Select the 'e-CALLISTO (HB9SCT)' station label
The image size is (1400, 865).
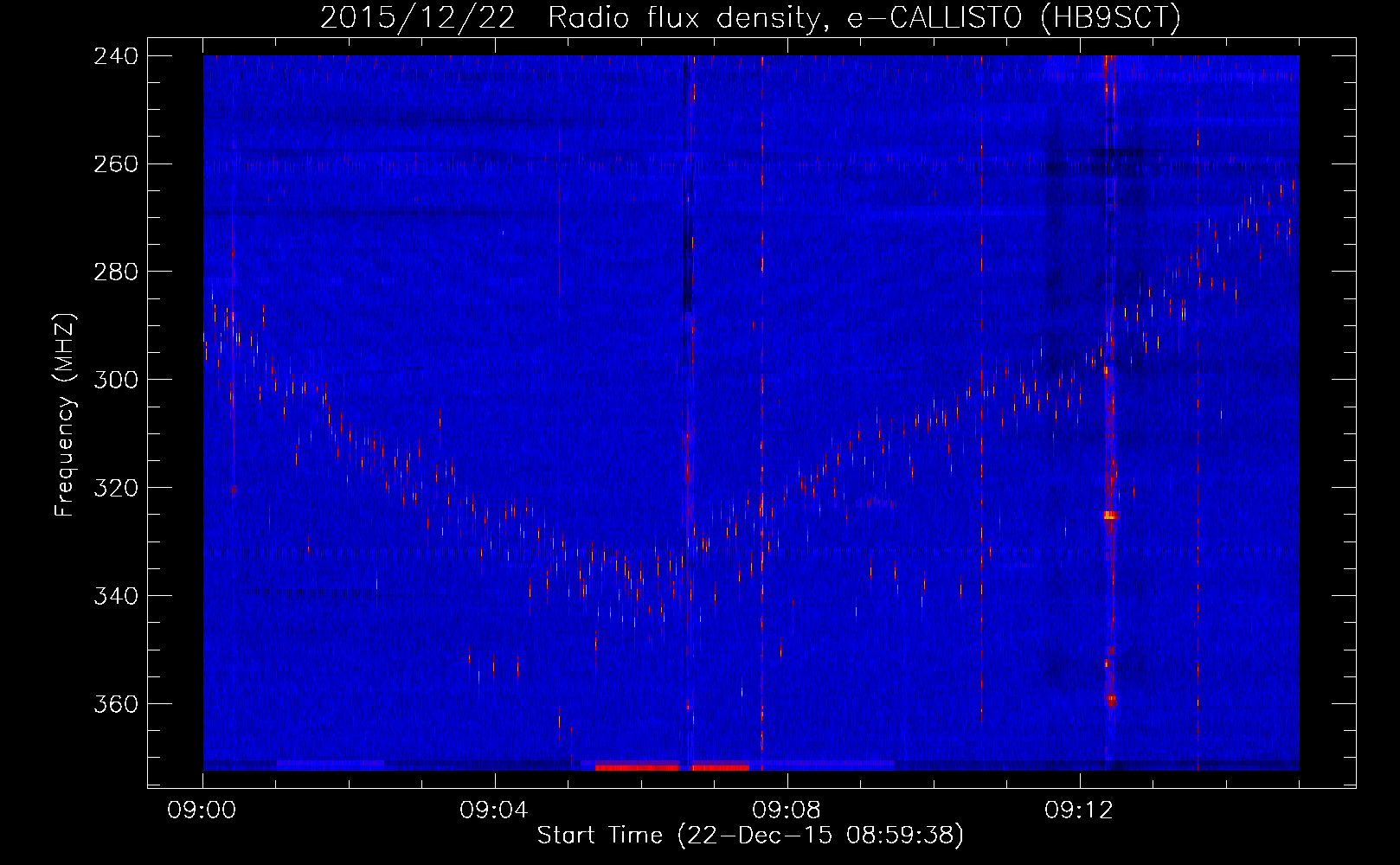click(1013, 17)
